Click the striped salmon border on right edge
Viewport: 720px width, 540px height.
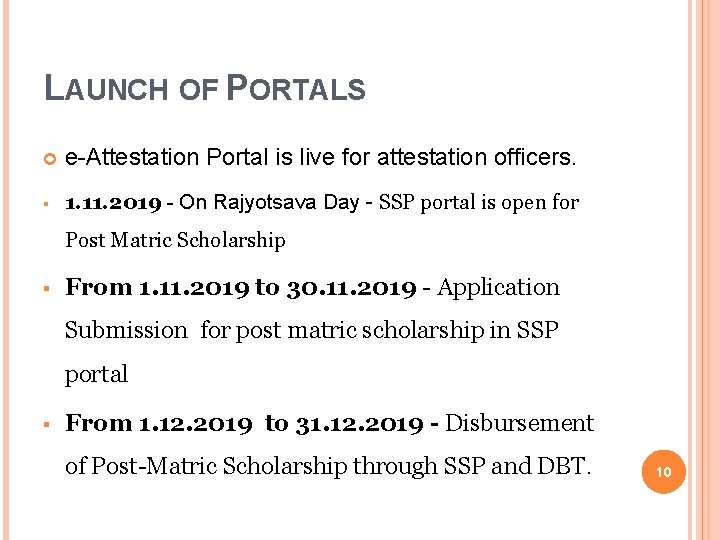coord(703,270)
